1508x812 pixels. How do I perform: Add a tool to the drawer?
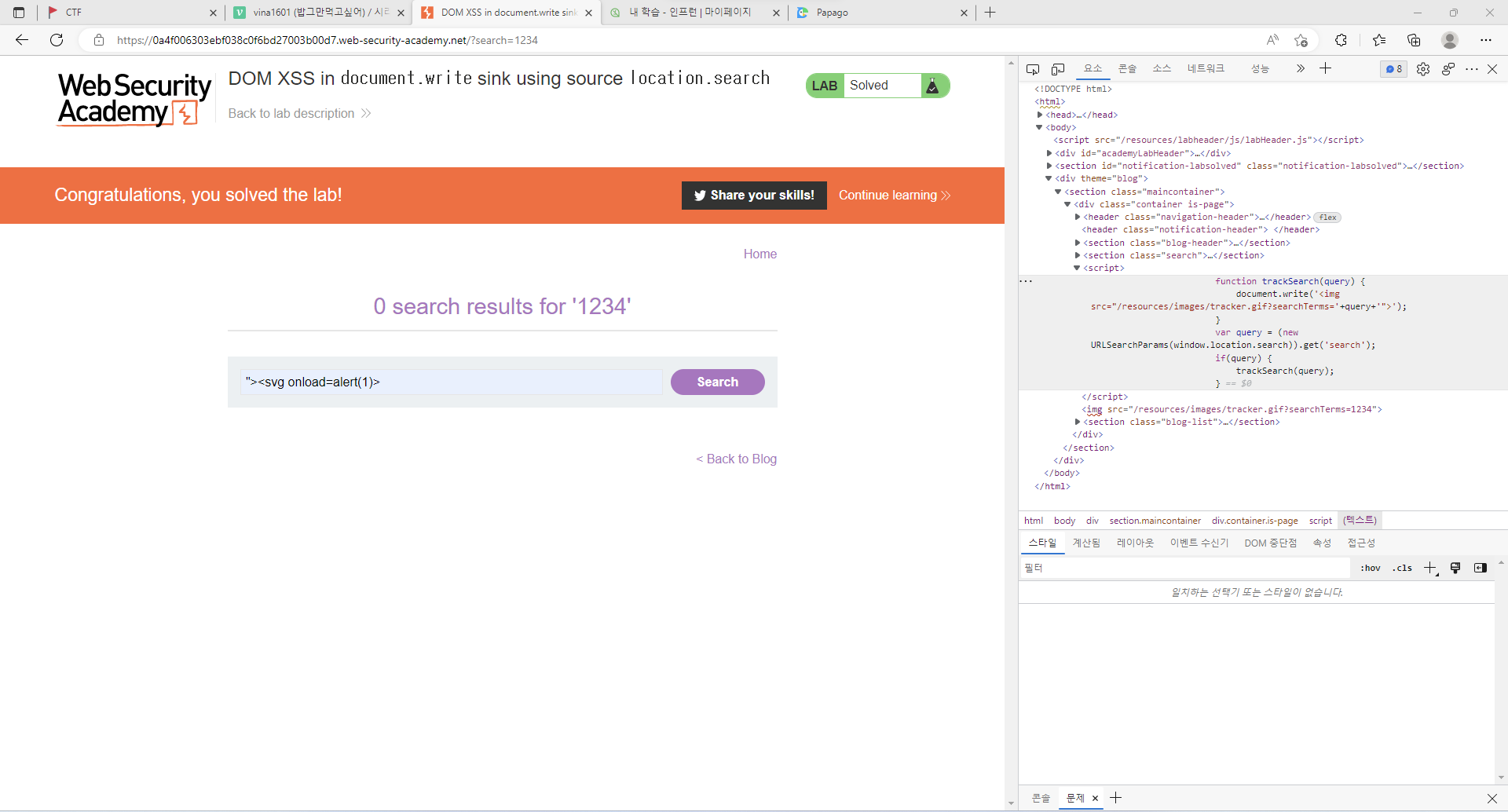(1116, 798)
